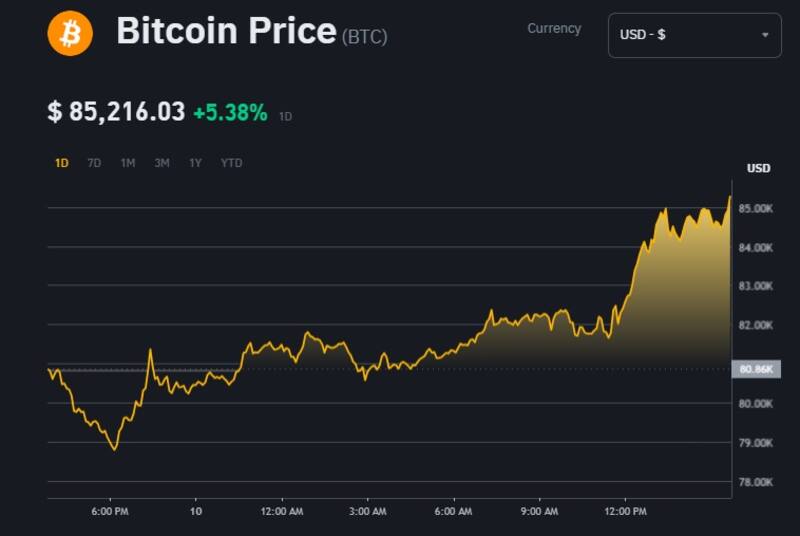Viewport: 800px width, 536px height.
Task: Click the $85,216.03 current price
Action: click(116, 112)
